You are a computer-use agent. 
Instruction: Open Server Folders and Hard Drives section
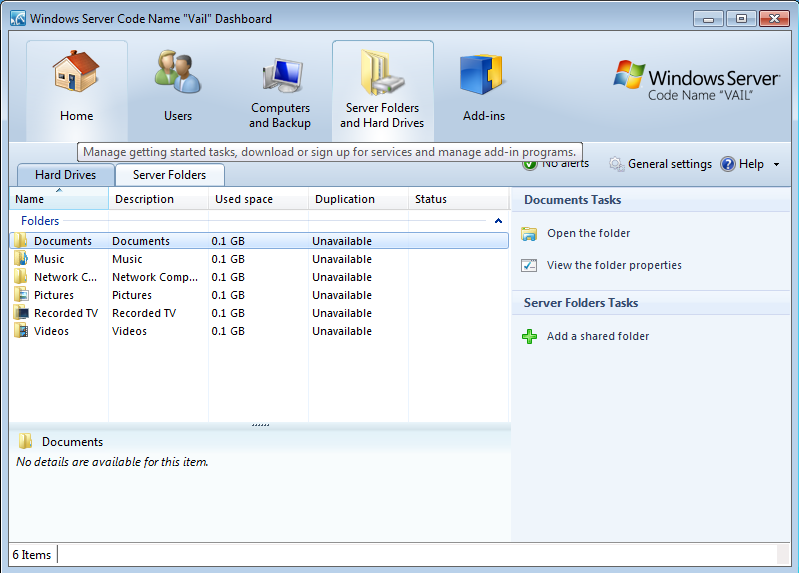tap(383, 91)
